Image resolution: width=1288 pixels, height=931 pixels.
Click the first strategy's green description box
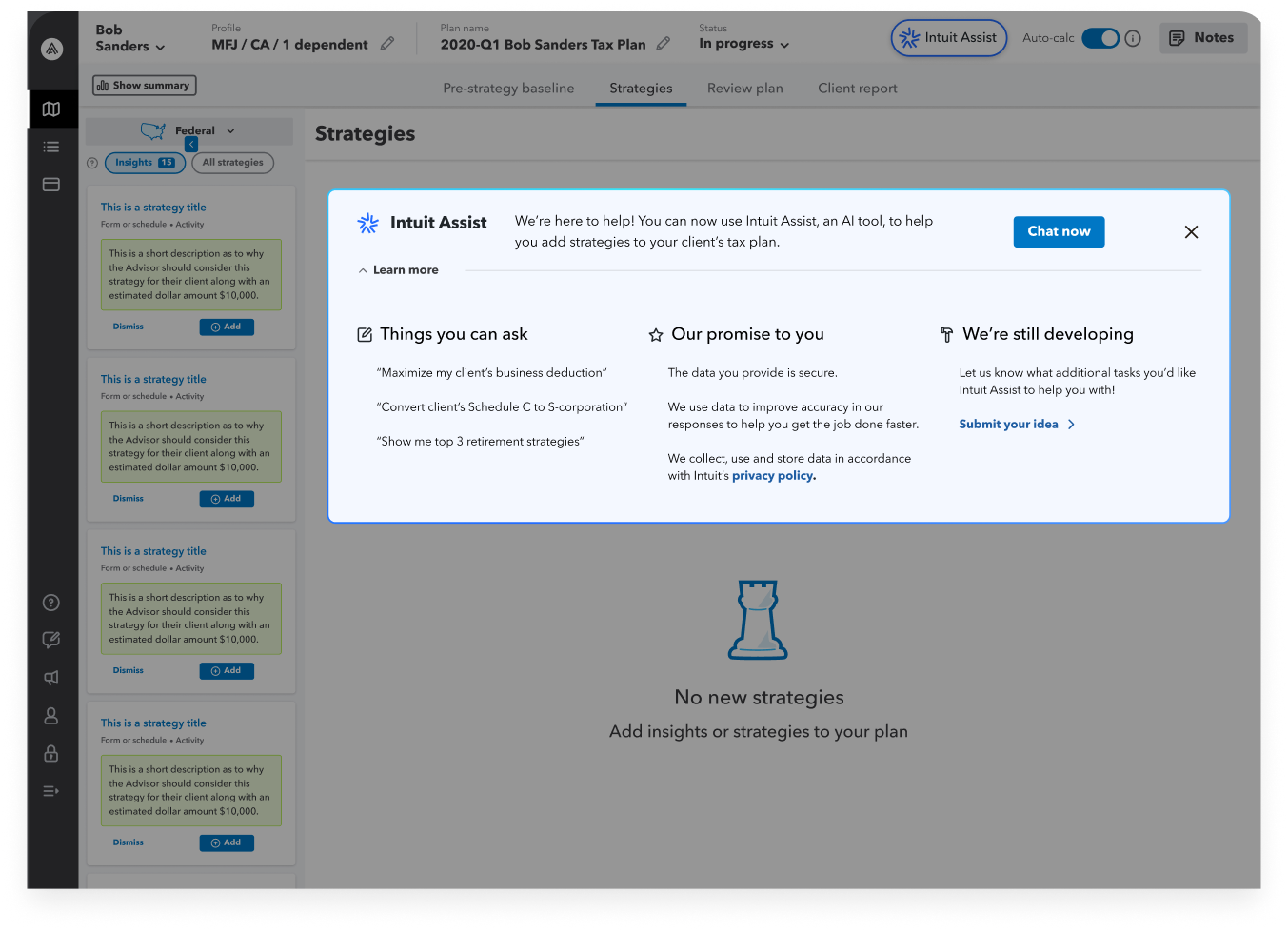point(191,275)
